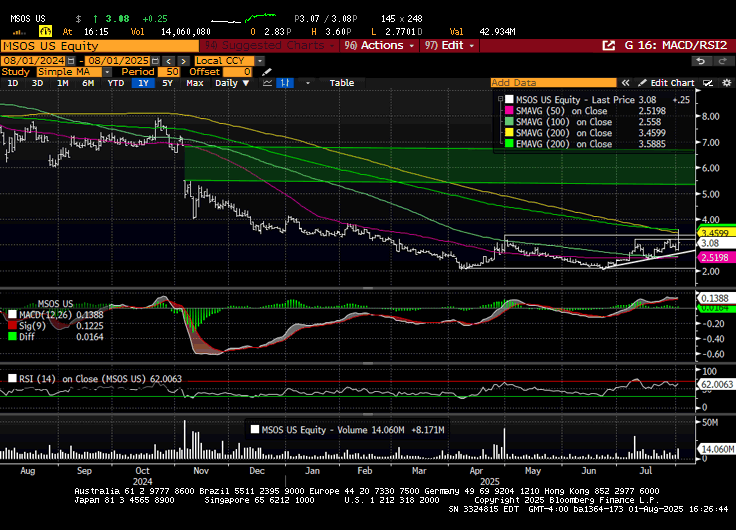Image resolution: width=736 pixels, height=530 pixels.
Task: Click the MSOS US Equity security field
Action: pos(100,46)
